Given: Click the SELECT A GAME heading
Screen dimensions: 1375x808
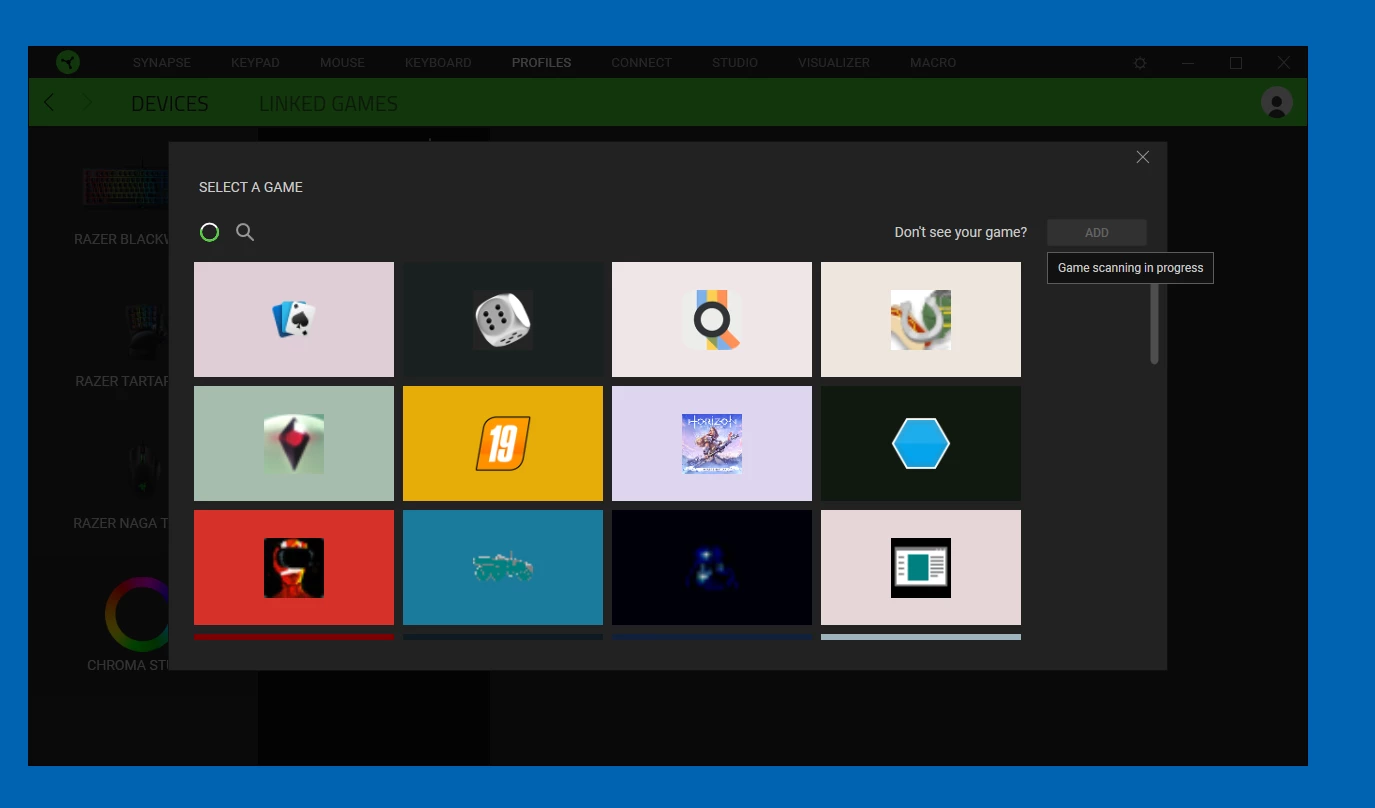Looking at the screenshot, I should pyautogui.click(x=251, y=187).
